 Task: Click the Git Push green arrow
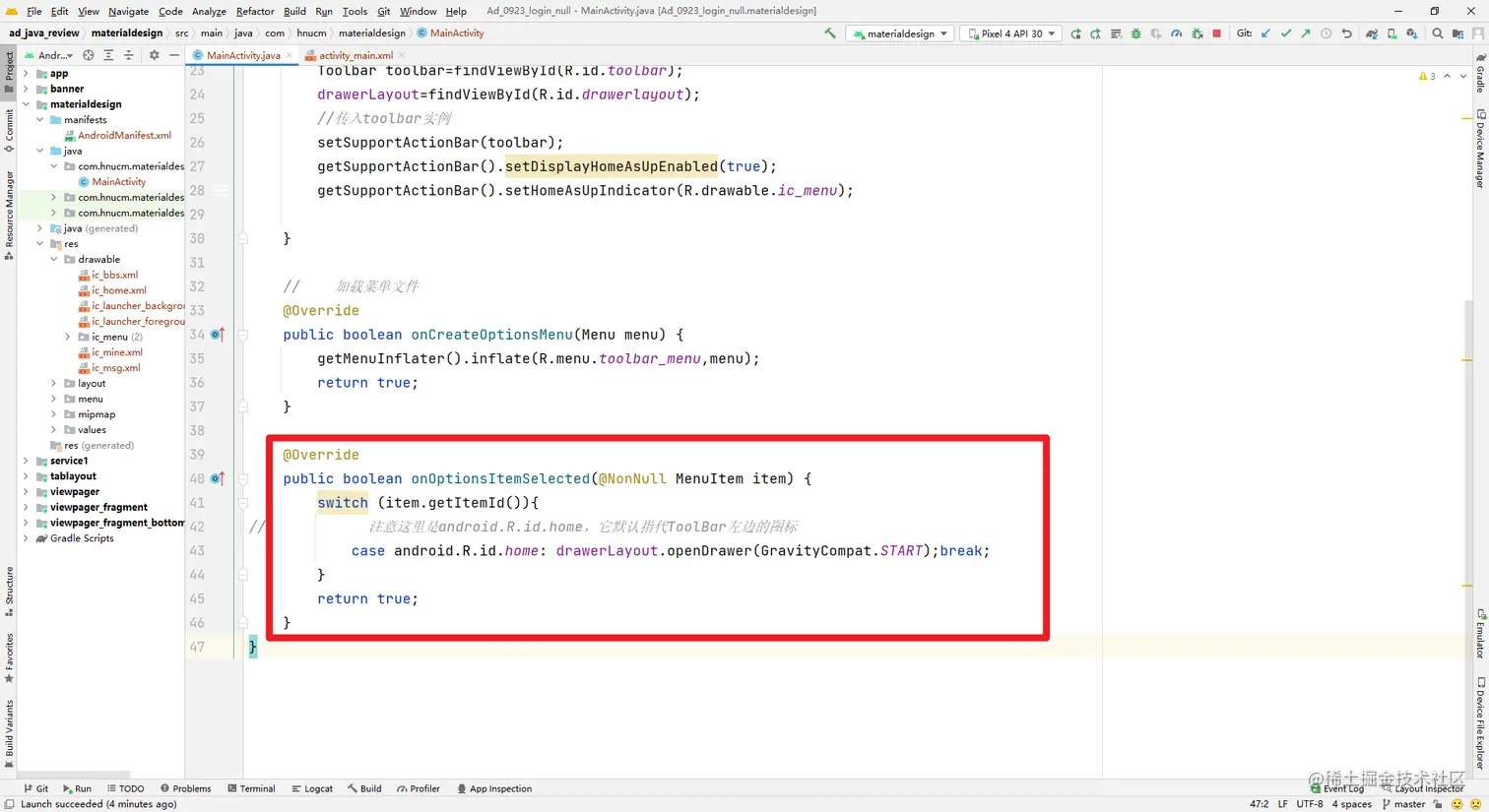click(1306, 33)
